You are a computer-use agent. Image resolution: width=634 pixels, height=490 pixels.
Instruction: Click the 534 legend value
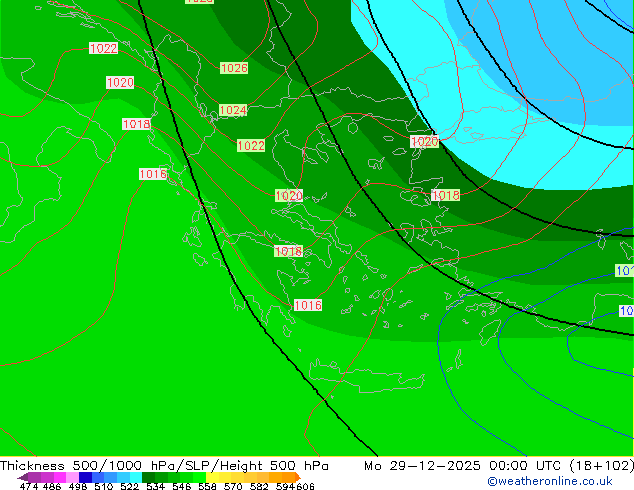coord(155,486)
